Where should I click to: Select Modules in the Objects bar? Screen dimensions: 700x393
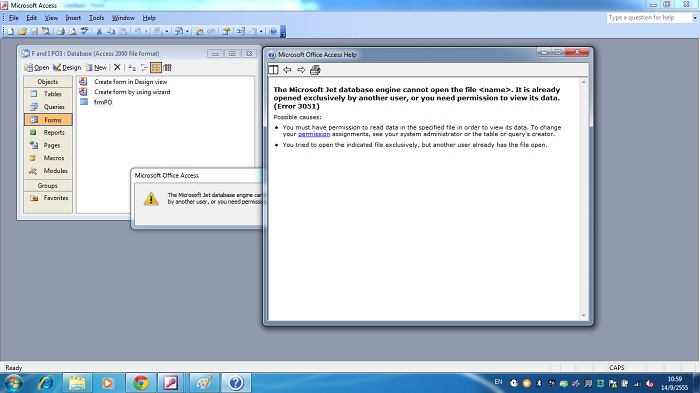tap(48, 171)
